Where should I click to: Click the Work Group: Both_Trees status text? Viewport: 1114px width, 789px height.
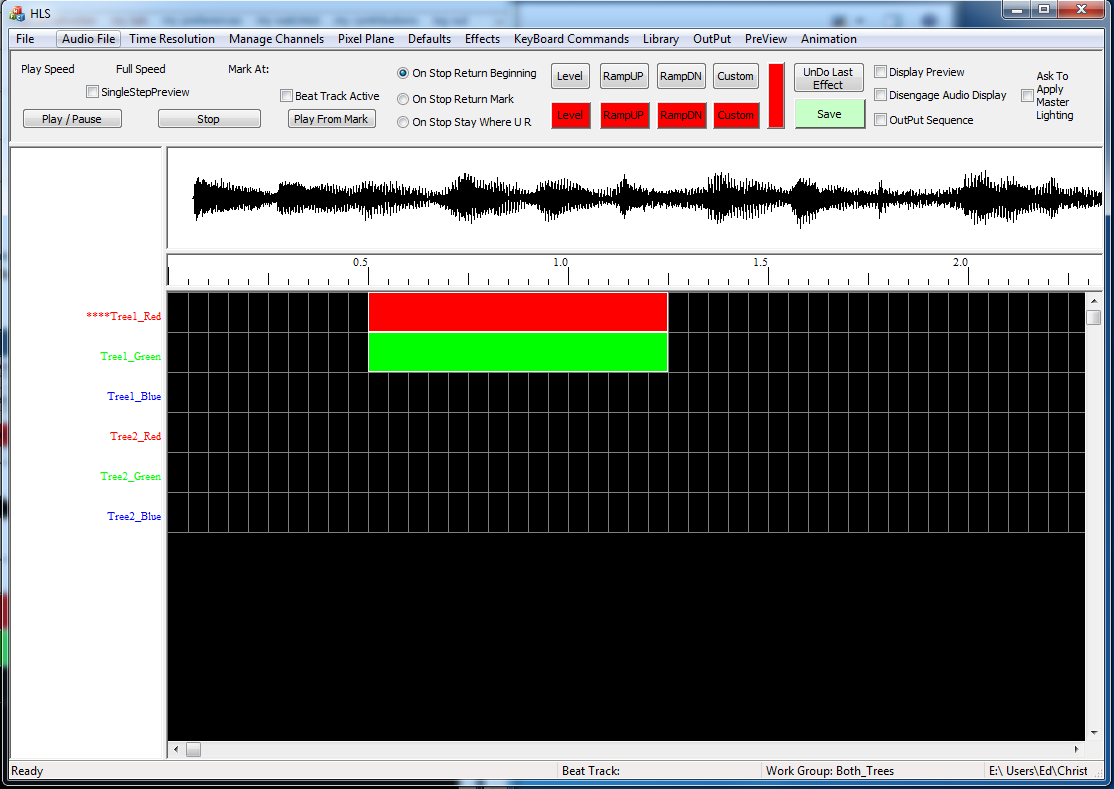coord(830,771)
